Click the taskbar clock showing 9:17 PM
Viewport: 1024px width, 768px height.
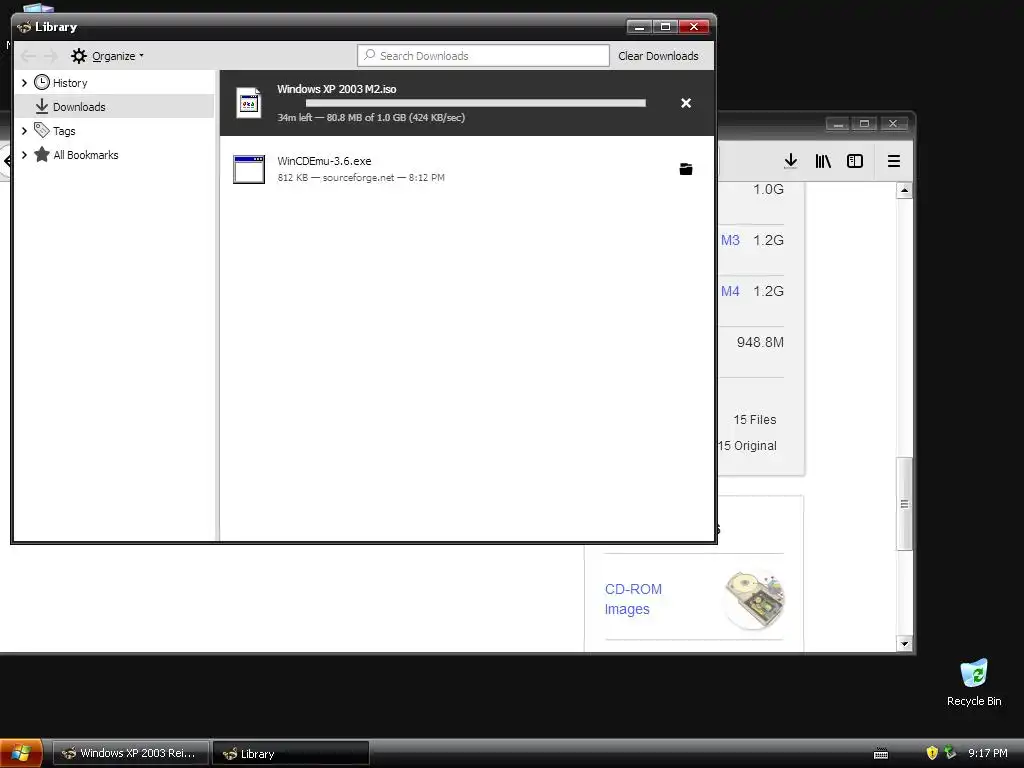tap(987, 753)
